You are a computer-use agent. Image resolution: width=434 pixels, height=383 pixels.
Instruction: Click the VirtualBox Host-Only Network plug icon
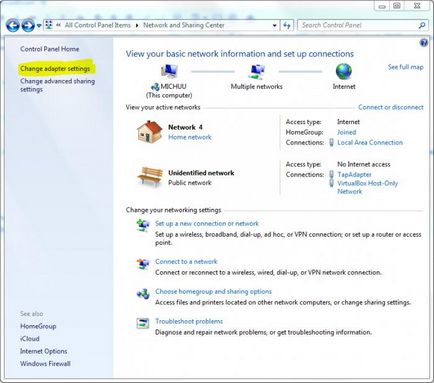pos(331,183)
